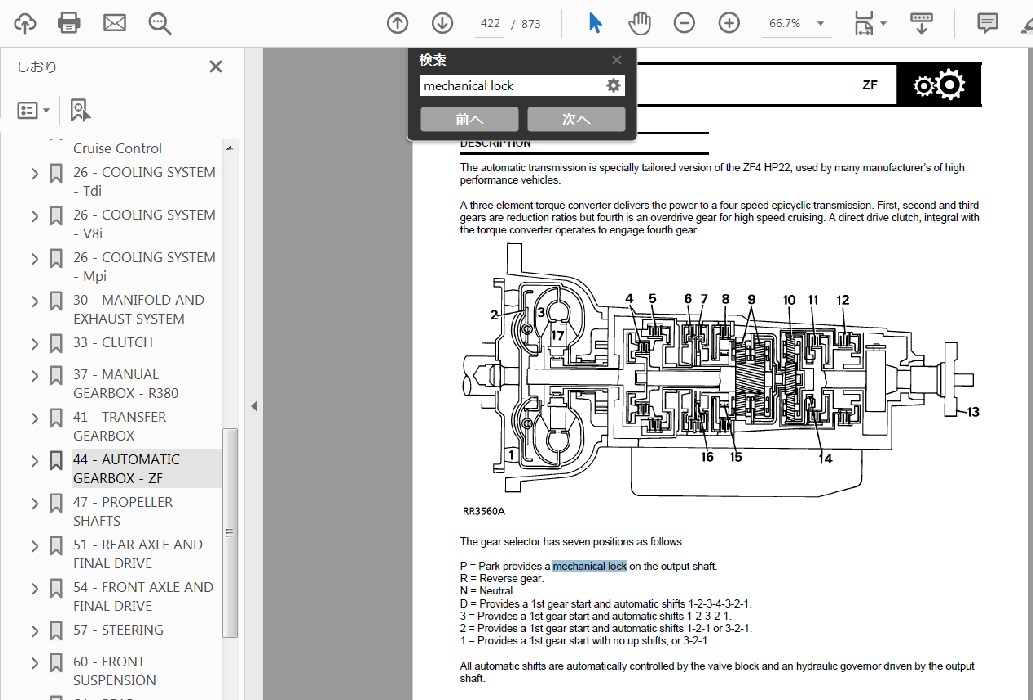Open the comment speech bubble tool

click(x=987, y=23)
